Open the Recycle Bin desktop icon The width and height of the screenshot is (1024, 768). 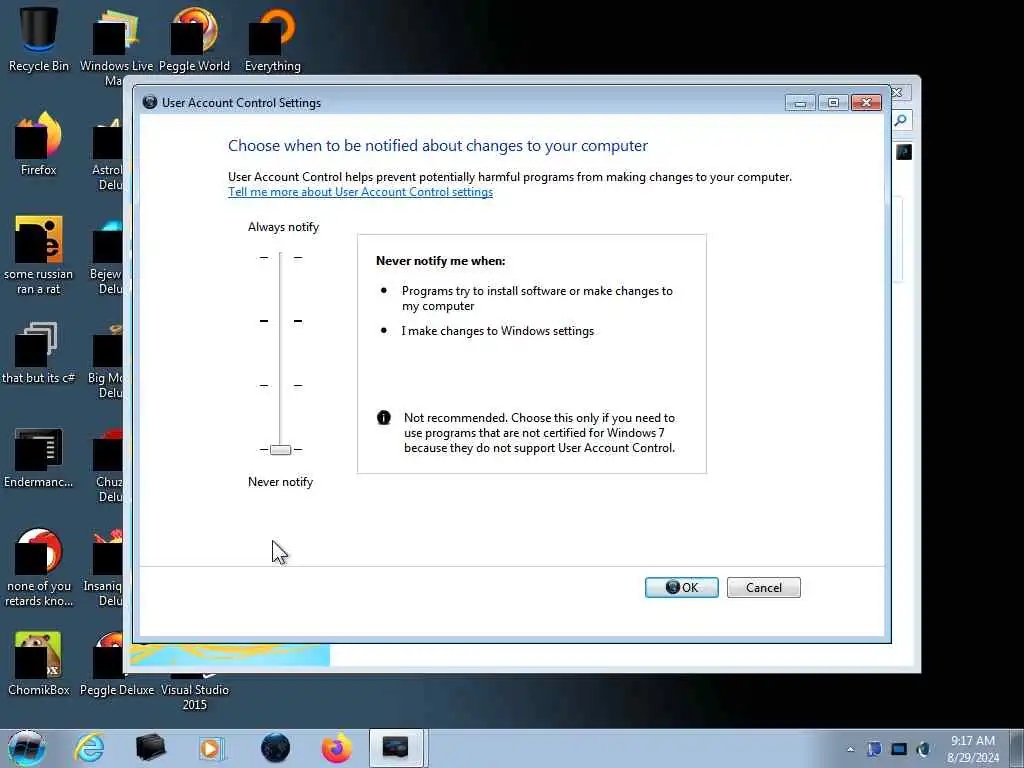39,38
